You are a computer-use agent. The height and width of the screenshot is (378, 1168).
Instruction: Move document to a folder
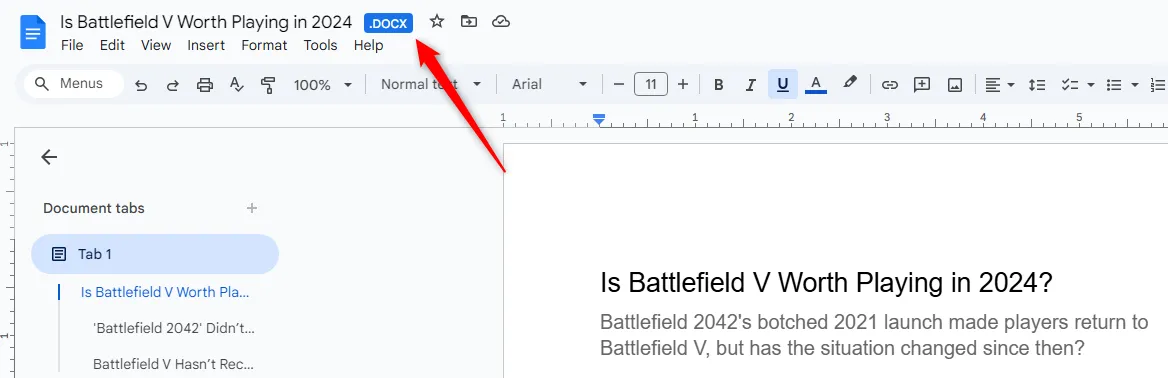(469, 22)
